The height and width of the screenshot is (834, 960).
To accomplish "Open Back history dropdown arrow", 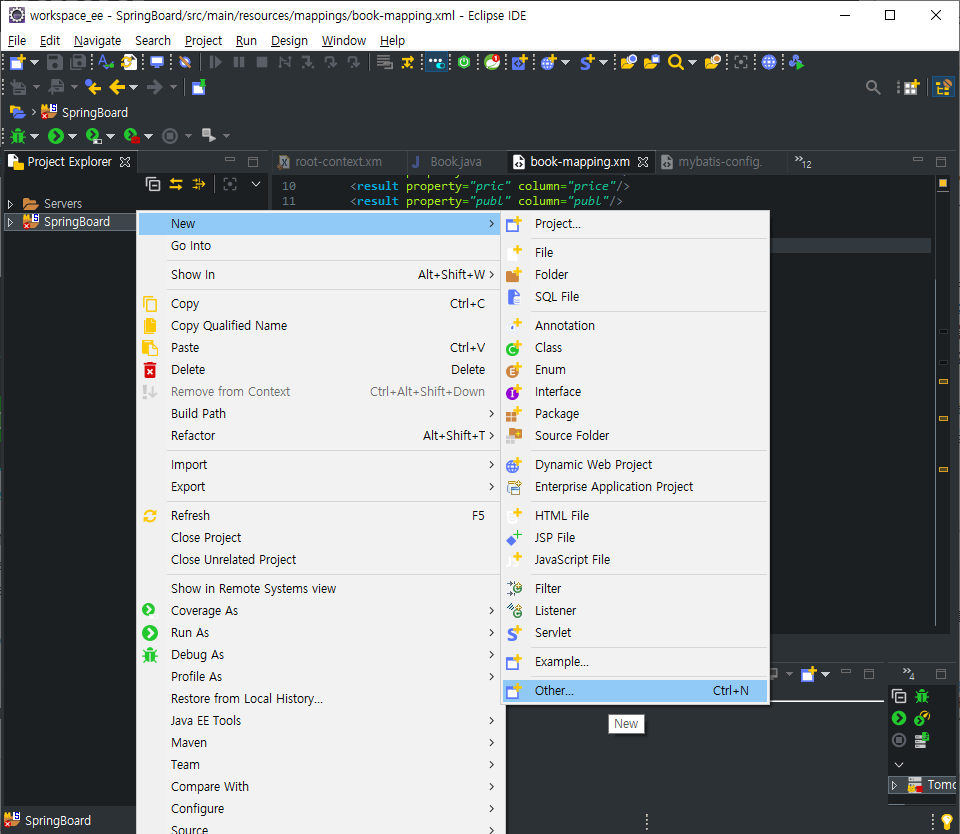I will point(133,88).
